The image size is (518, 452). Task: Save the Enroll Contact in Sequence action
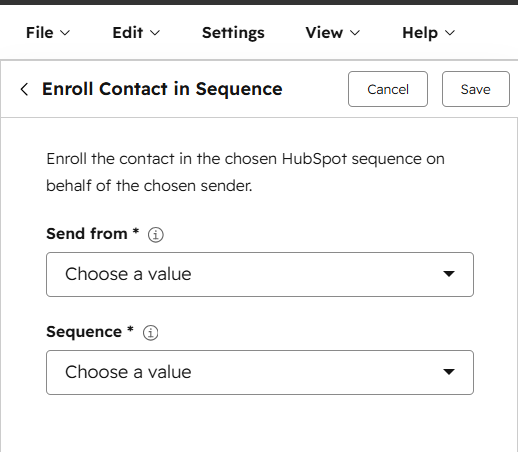(476, 89)
